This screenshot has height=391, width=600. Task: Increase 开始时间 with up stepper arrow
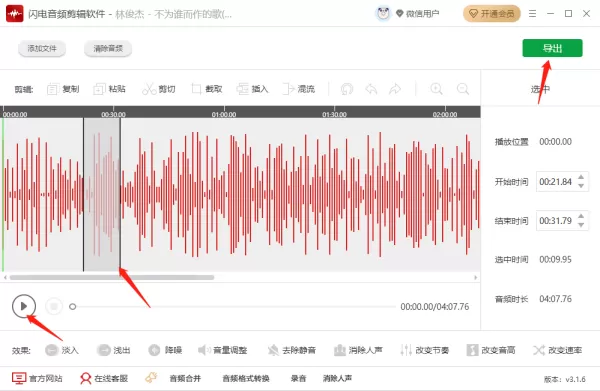[x=581, y=177]
